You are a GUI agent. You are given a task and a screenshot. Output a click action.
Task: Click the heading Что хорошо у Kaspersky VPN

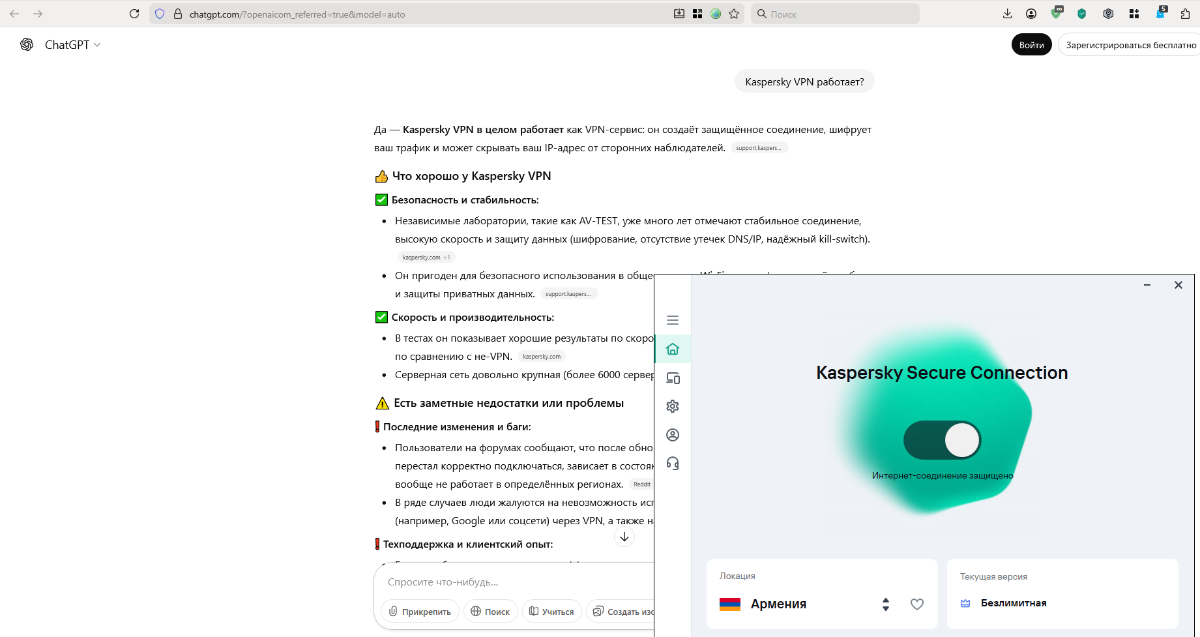tap(471, 176)
